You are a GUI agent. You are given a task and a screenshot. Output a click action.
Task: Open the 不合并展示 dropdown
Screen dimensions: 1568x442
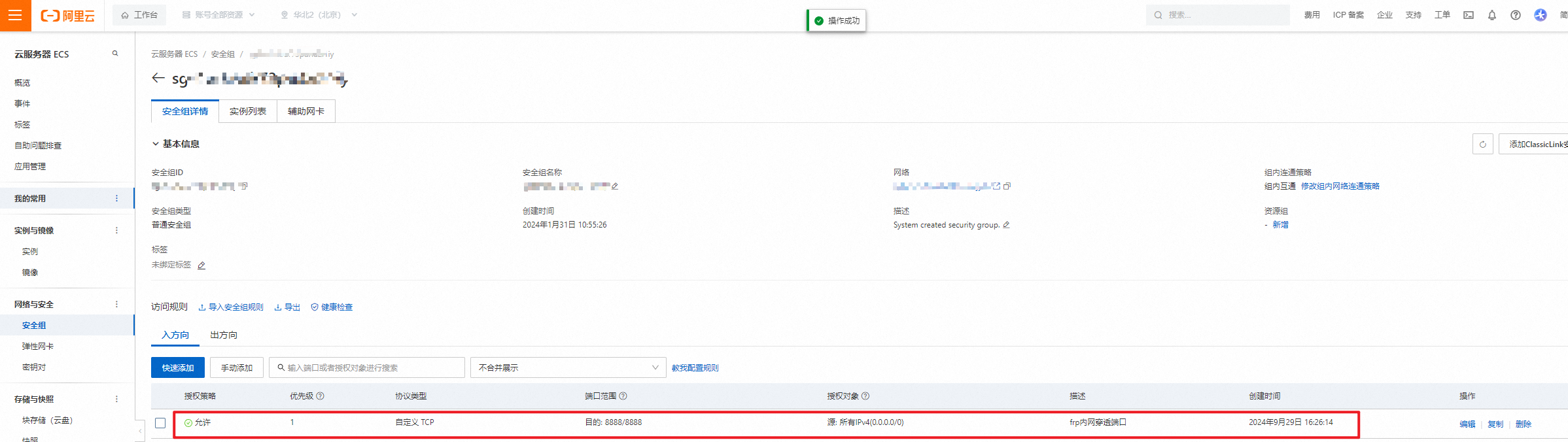[x=567, y=367]
